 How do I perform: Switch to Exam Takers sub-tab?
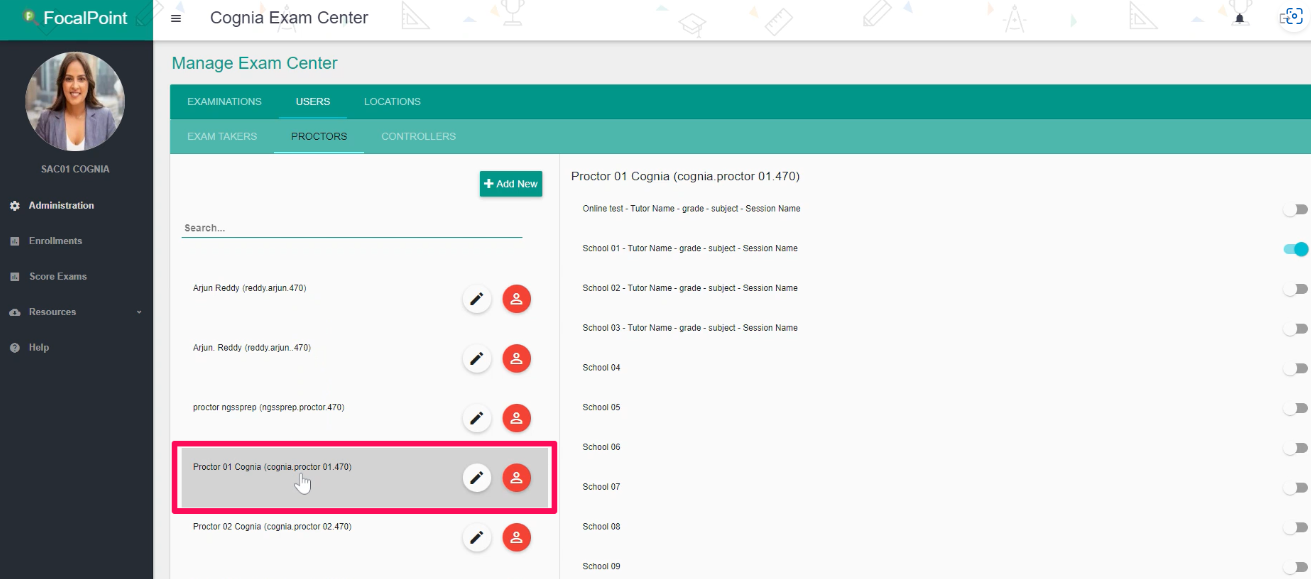(222, 137)
